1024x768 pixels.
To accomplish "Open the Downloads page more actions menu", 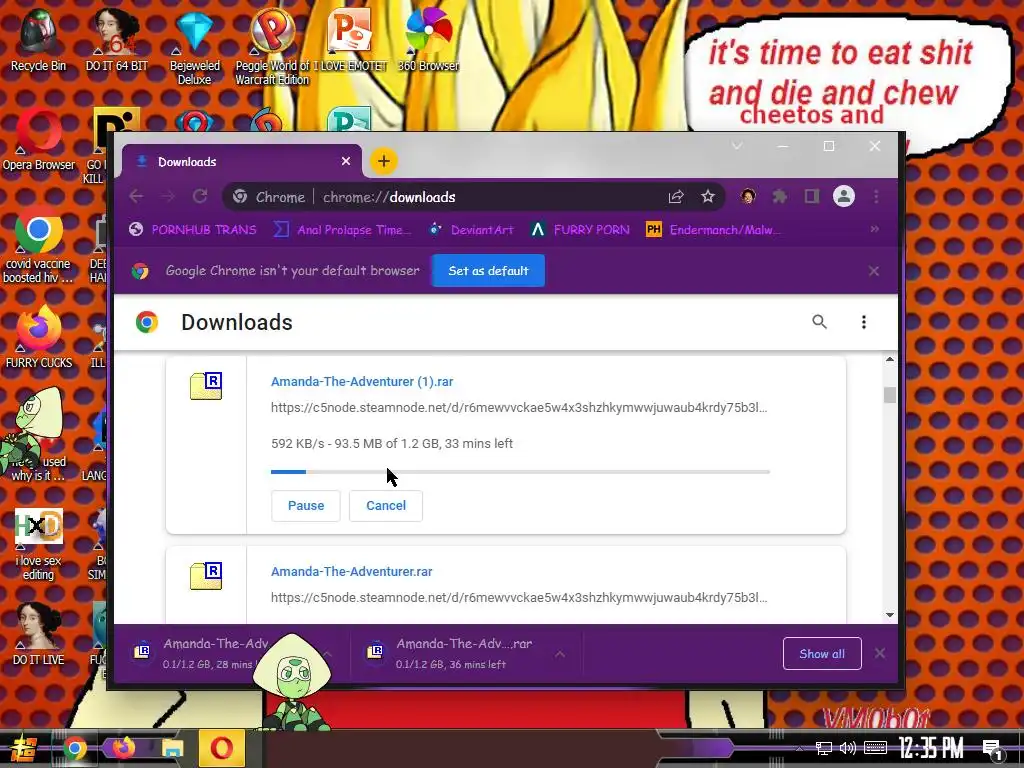I will 863,322.
